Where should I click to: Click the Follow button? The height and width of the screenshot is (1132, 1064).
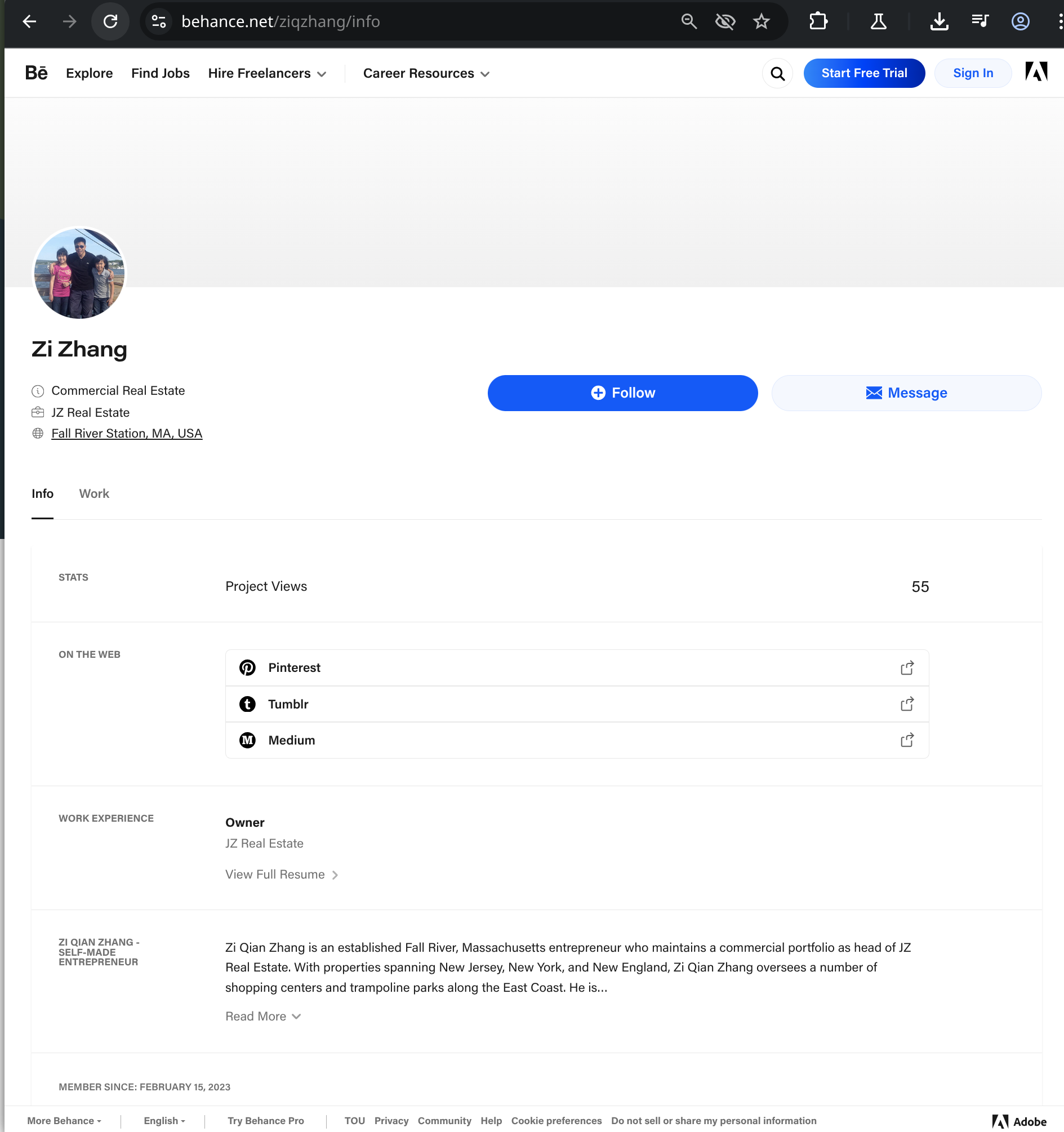[622, 393]
